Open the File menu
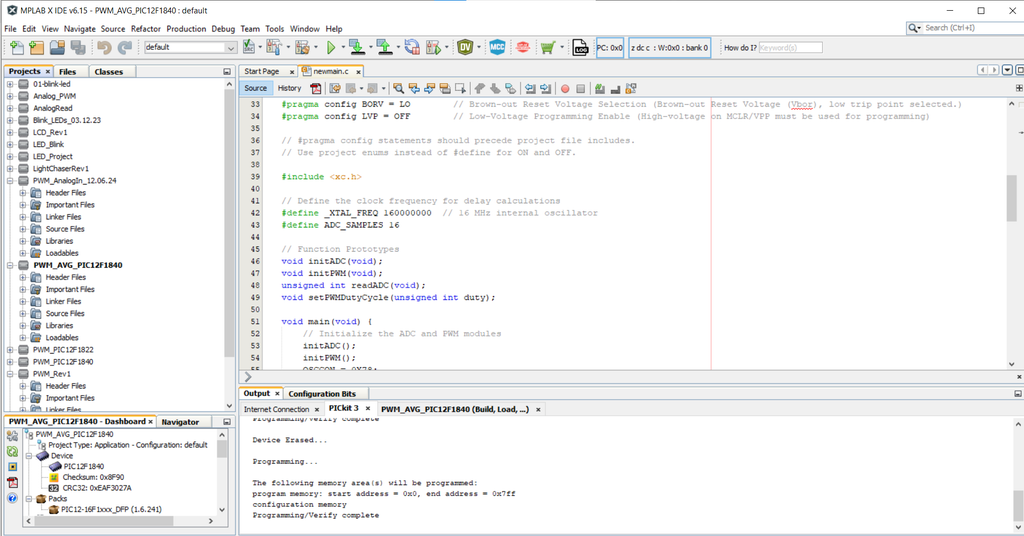This screenshot has width=1024, height=536. [x=10, y=29]
